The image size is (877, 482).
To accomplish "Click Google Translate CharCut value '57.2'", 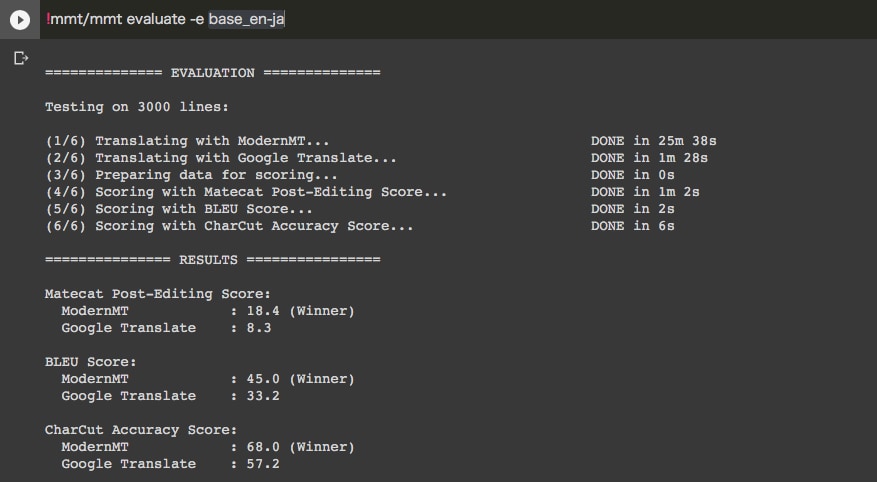I will tap(263, 464).
